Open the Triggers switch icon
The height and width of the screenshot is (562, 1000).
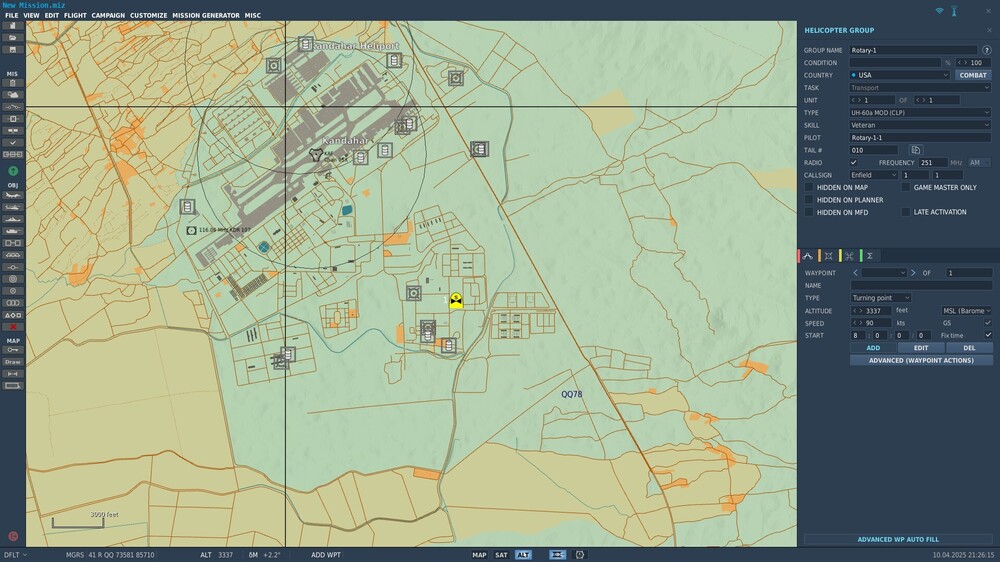12,107
